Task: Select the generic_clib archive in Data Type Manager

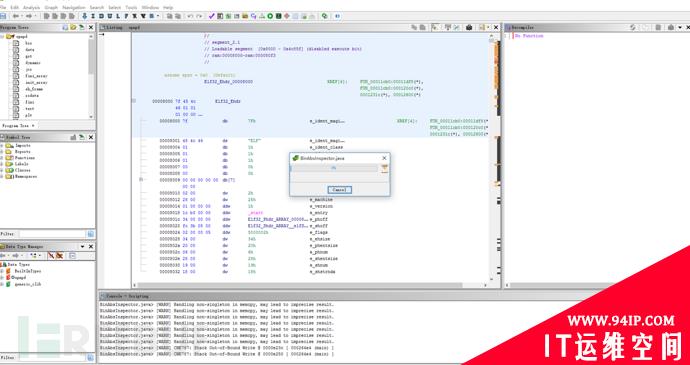Action: point(28,284)
